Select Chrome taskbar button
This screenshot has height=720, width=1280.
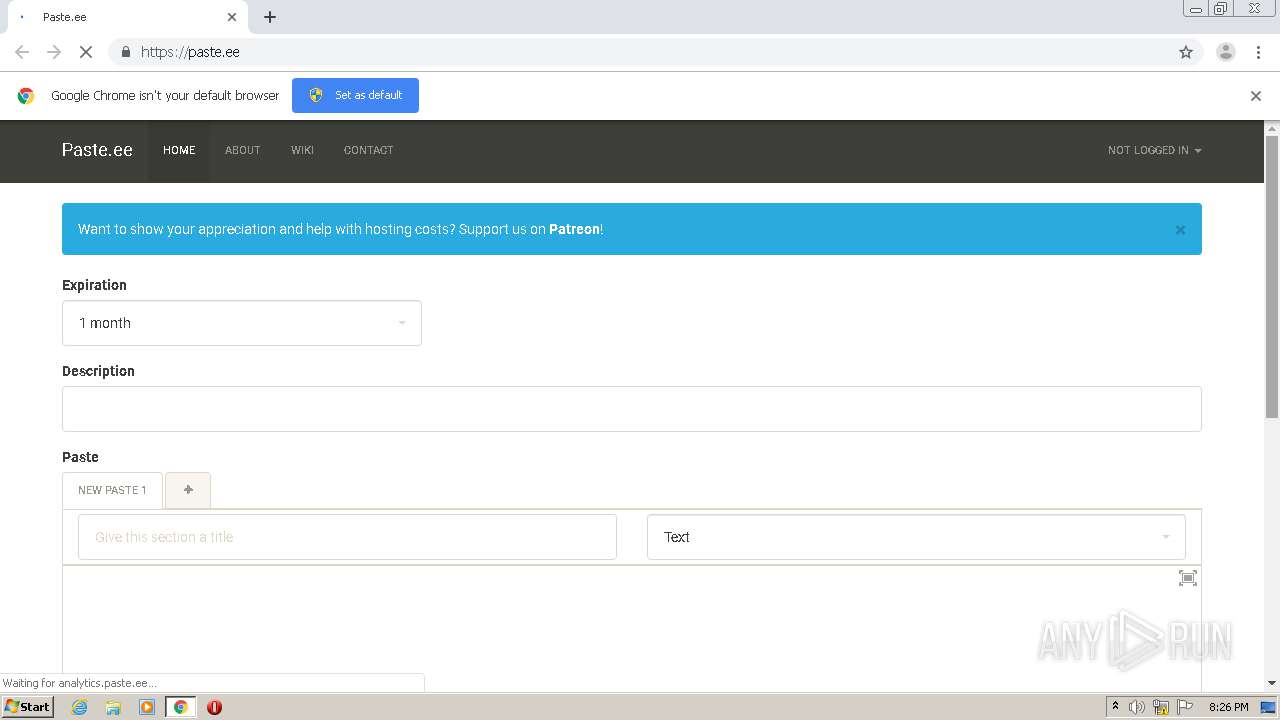tap(180, 707)
